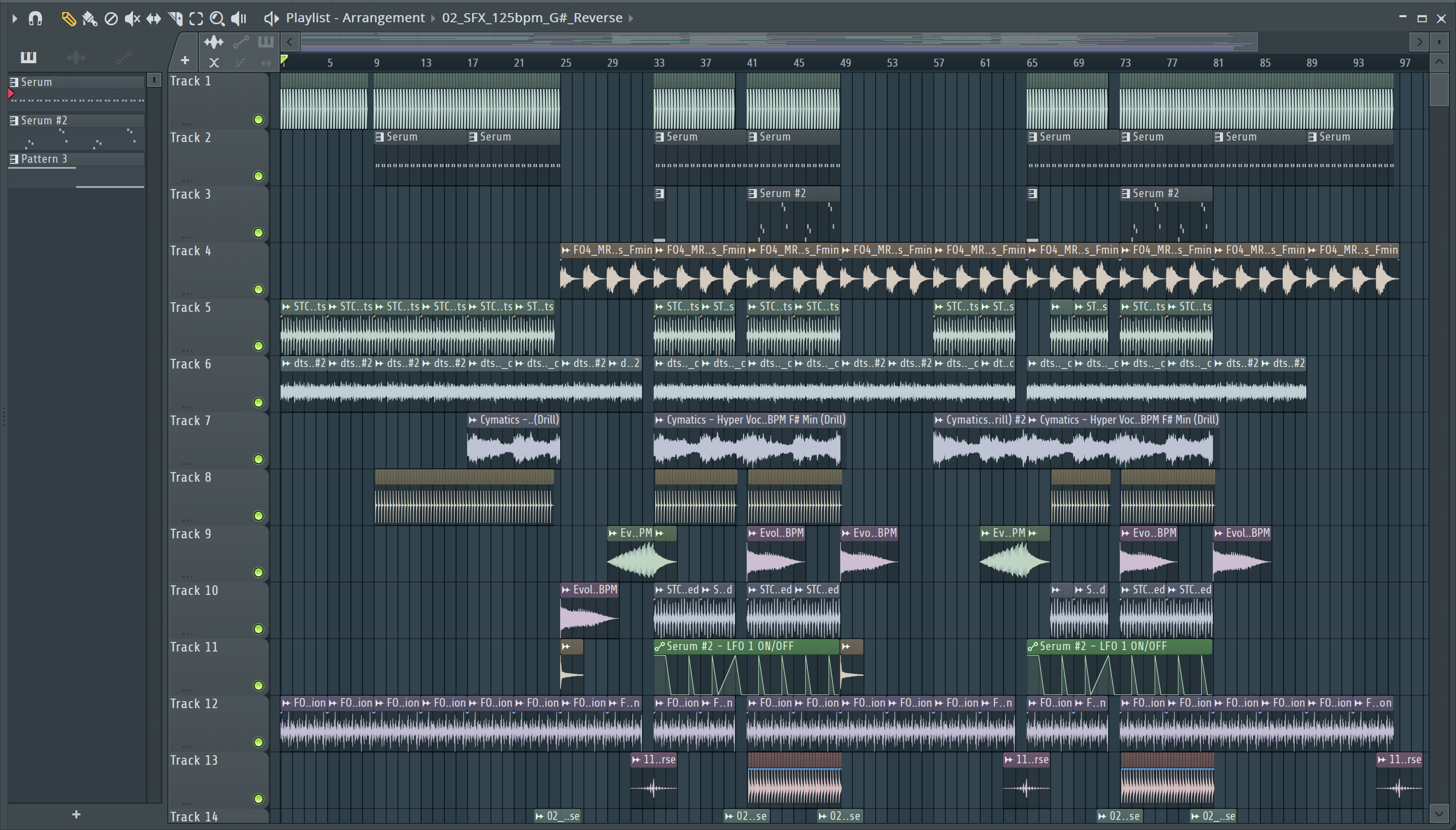Show audio clips in picker panel
This screenshot has height=830, width=1456.
tap(76, 57)
